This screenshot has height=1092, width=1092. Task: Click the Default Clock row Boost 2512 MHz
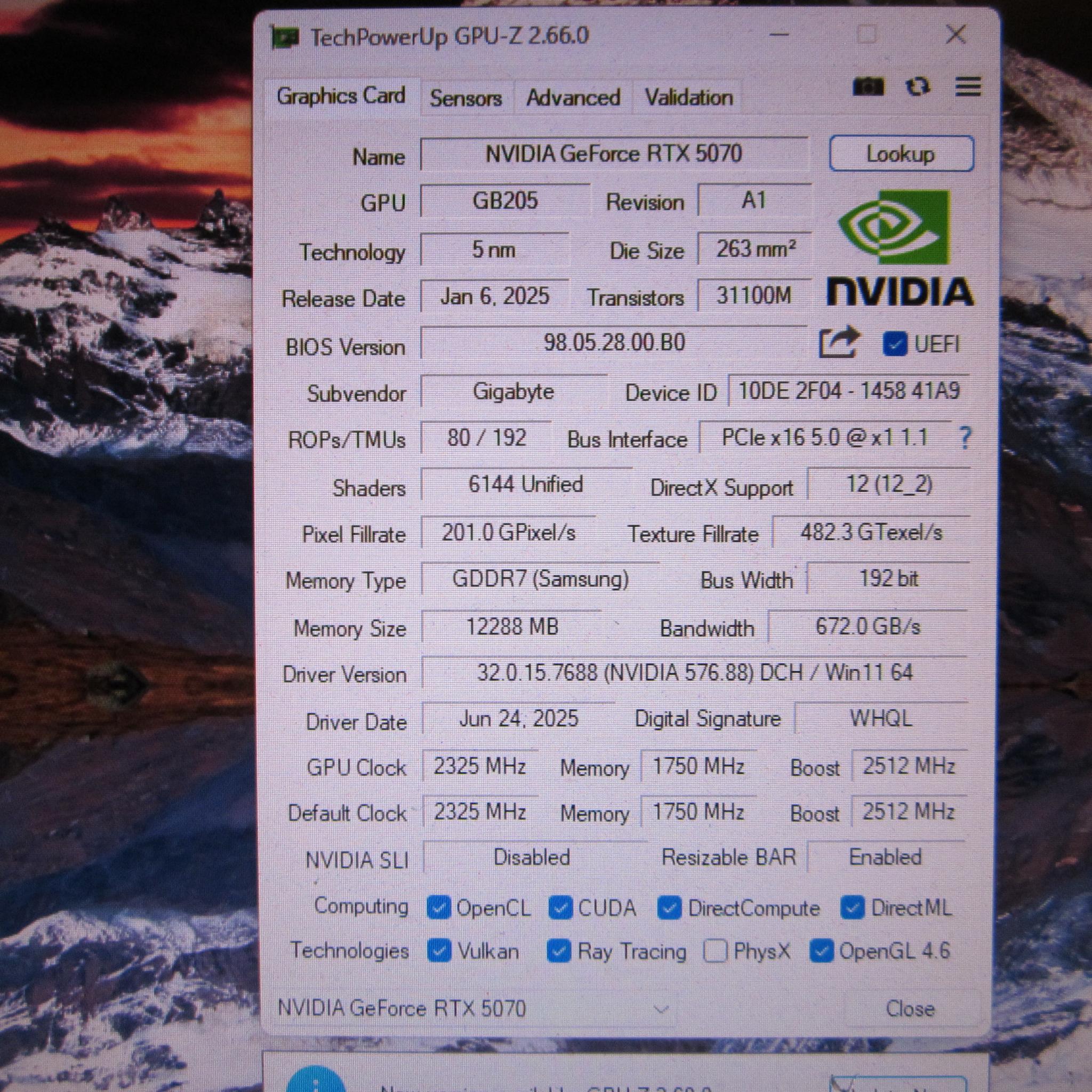pos(909,812)
